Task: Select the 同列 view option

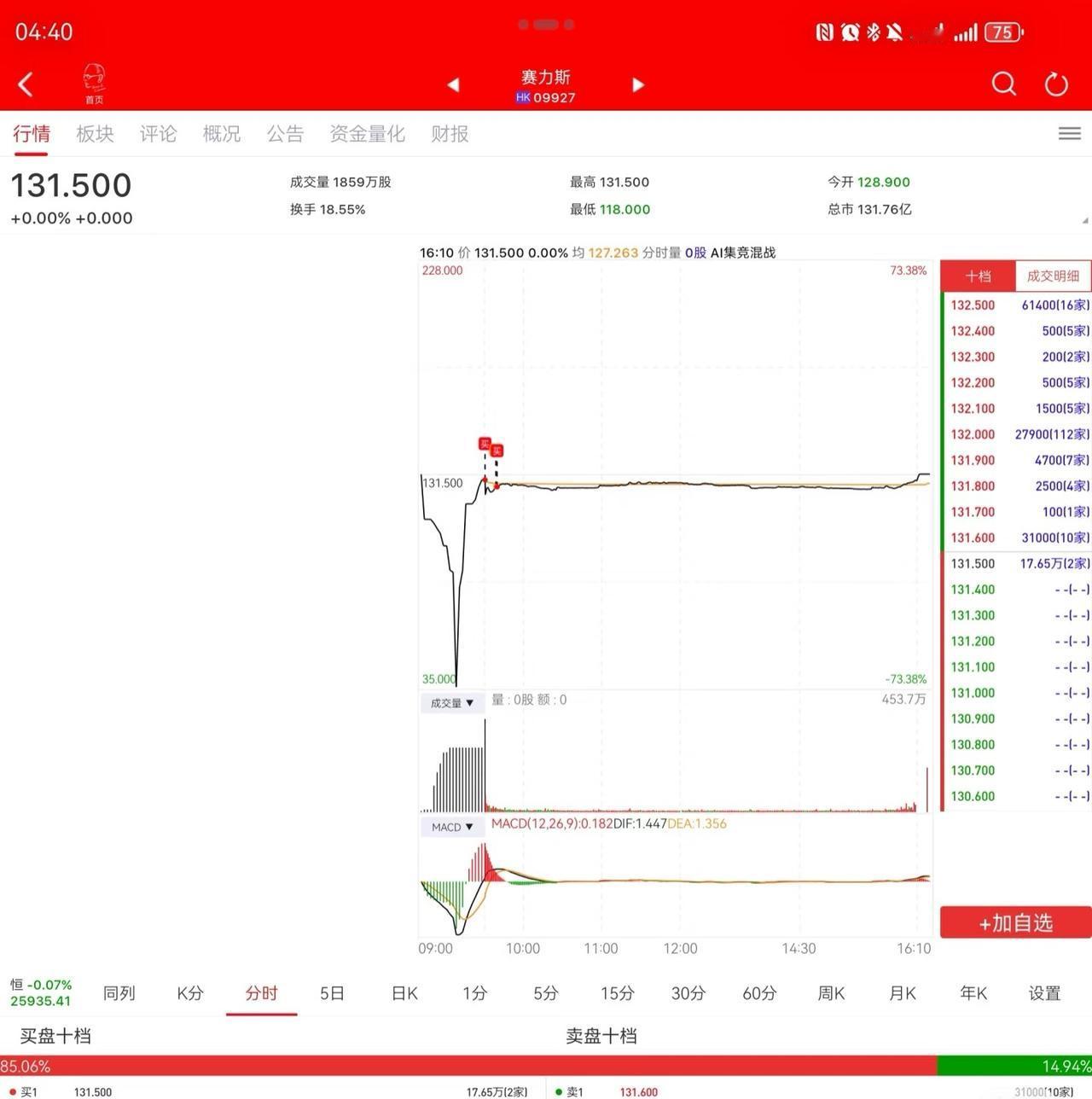Action: click(119, 993)
